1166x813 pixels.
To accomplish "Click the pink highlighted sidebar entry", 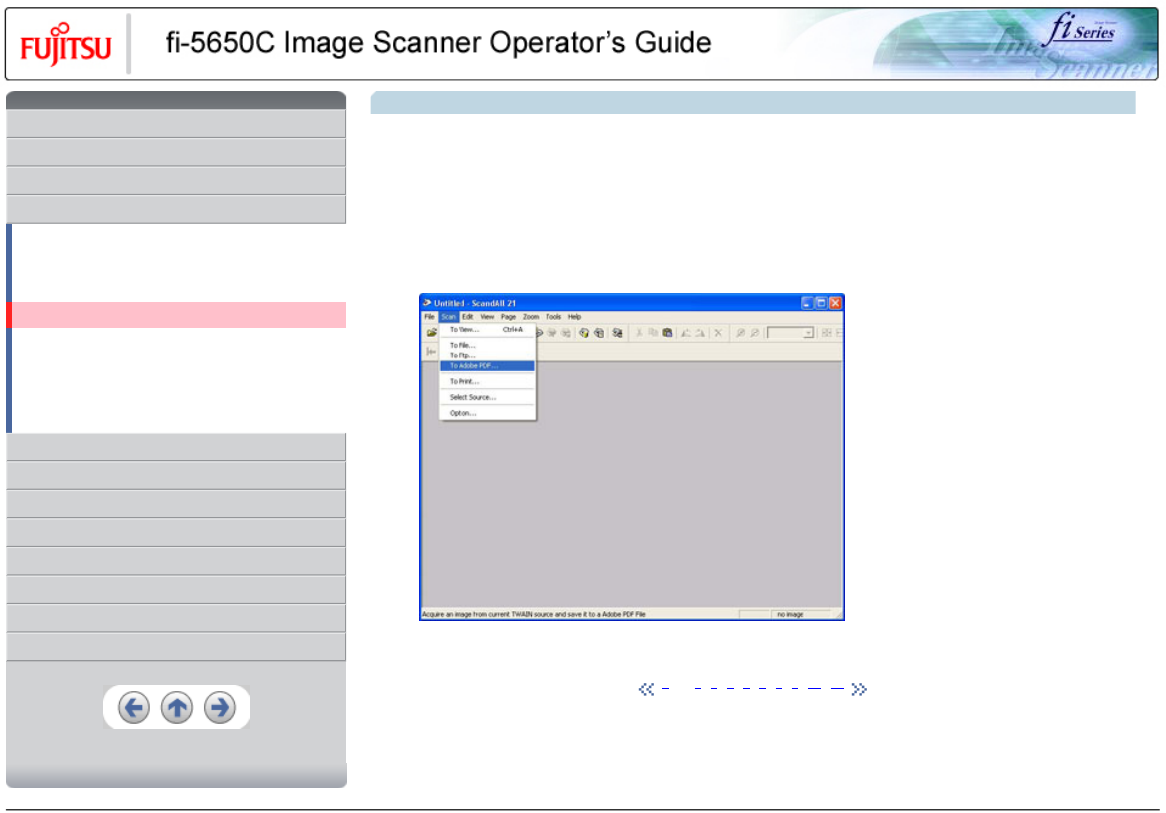I will (x=176, y=315).
